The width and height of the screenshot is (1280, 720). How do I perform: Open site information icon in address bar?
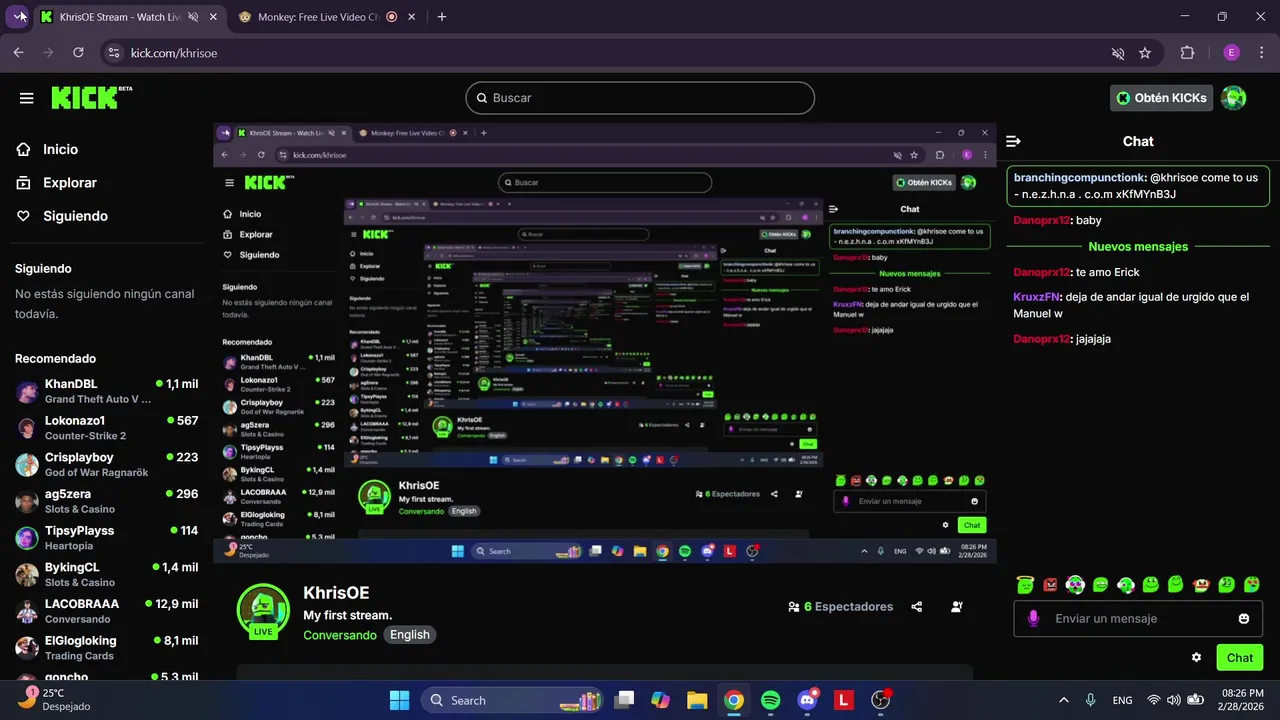tap(113, 53)
